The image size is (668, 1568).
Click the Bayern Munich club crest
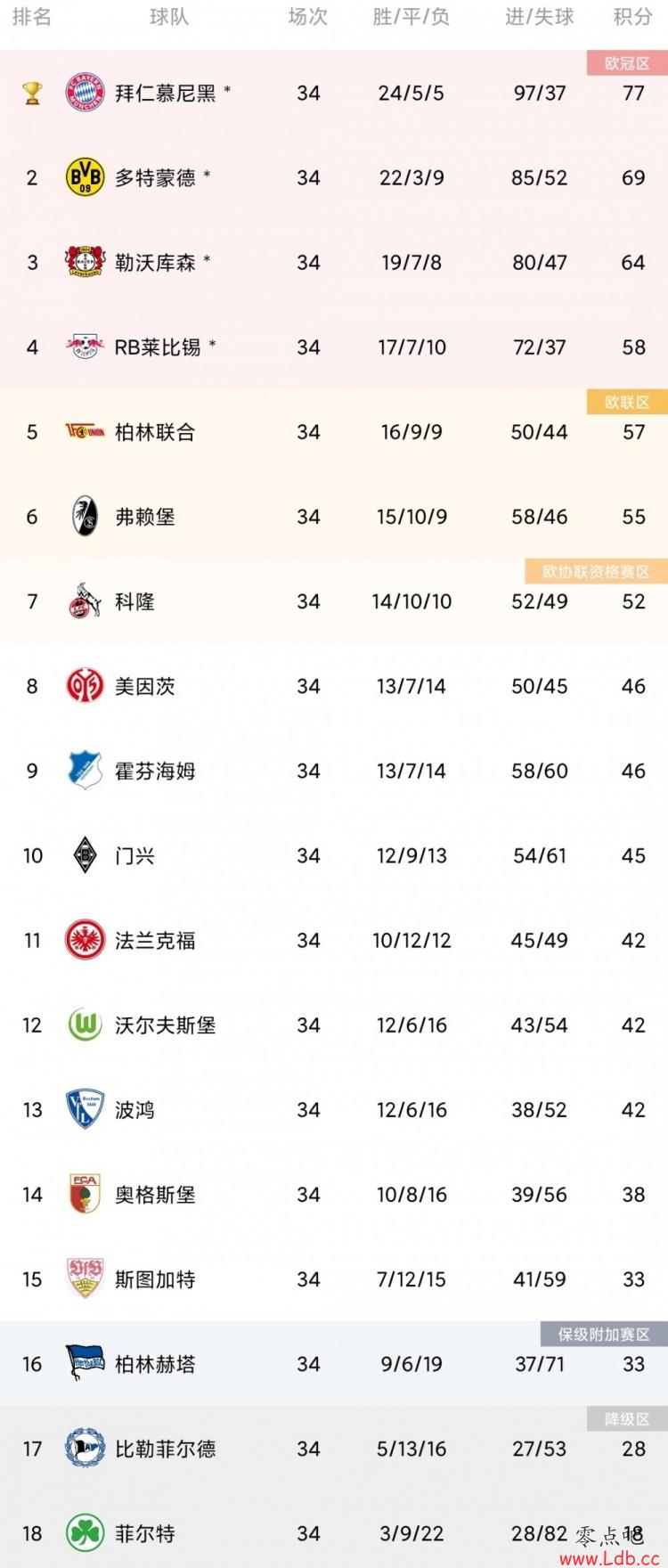point(86,94)
